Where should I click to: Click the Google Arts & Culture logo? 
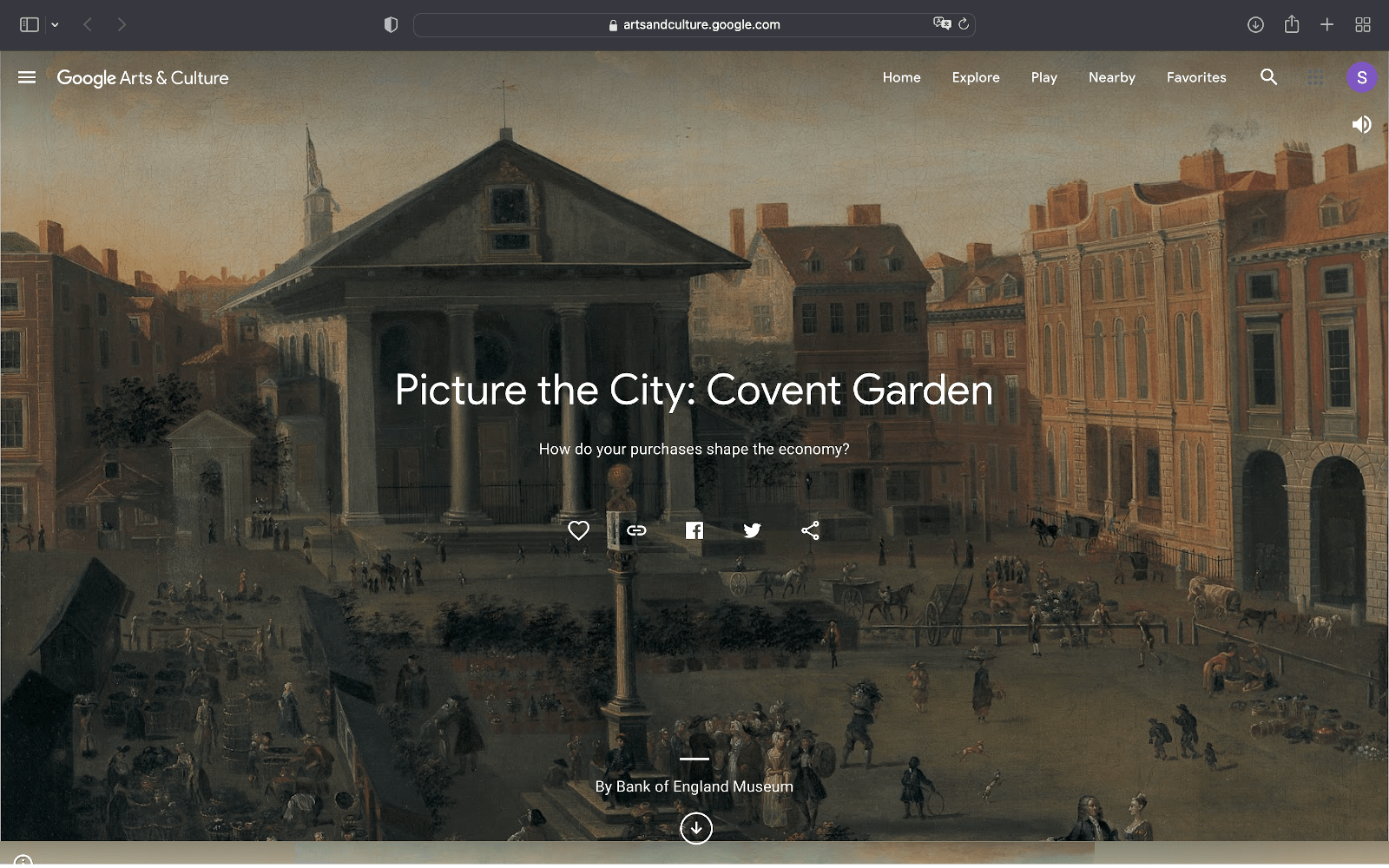click(142, 77)
